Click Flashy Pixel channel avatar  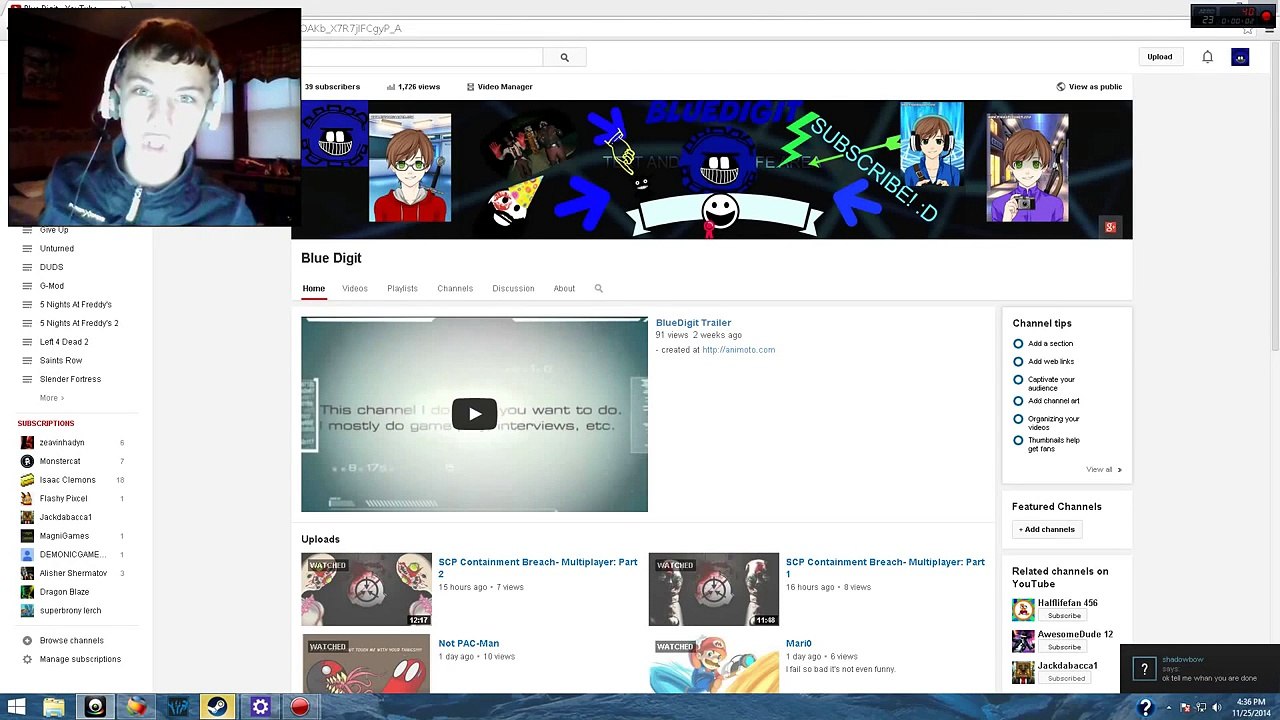[27, 498]
